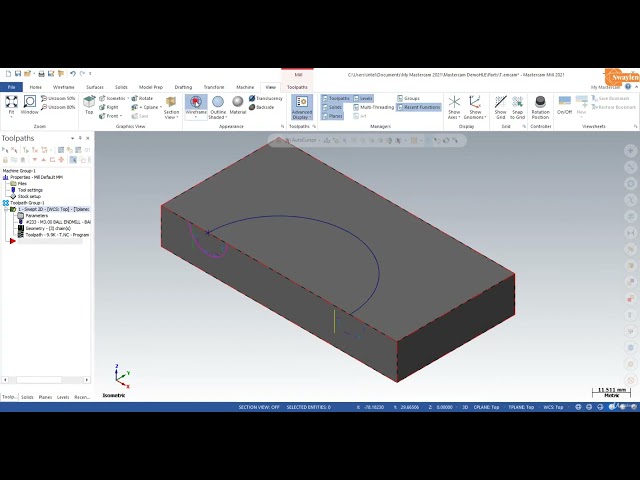The height and width of the screenshot is (480, 640).
Task: Switch to the Home ribbon tab
Action: (36, 87)
